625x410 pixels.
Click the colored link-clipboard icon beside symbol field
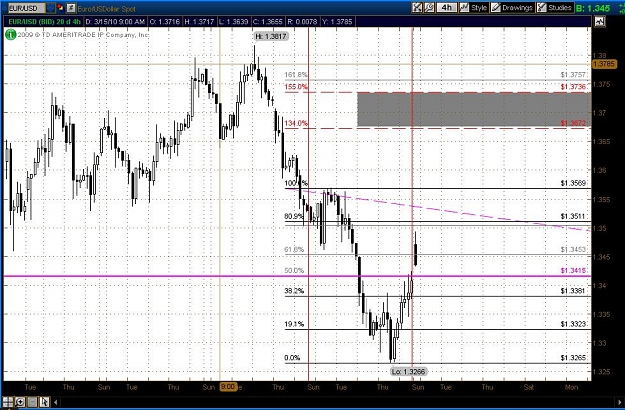[60, 8]
